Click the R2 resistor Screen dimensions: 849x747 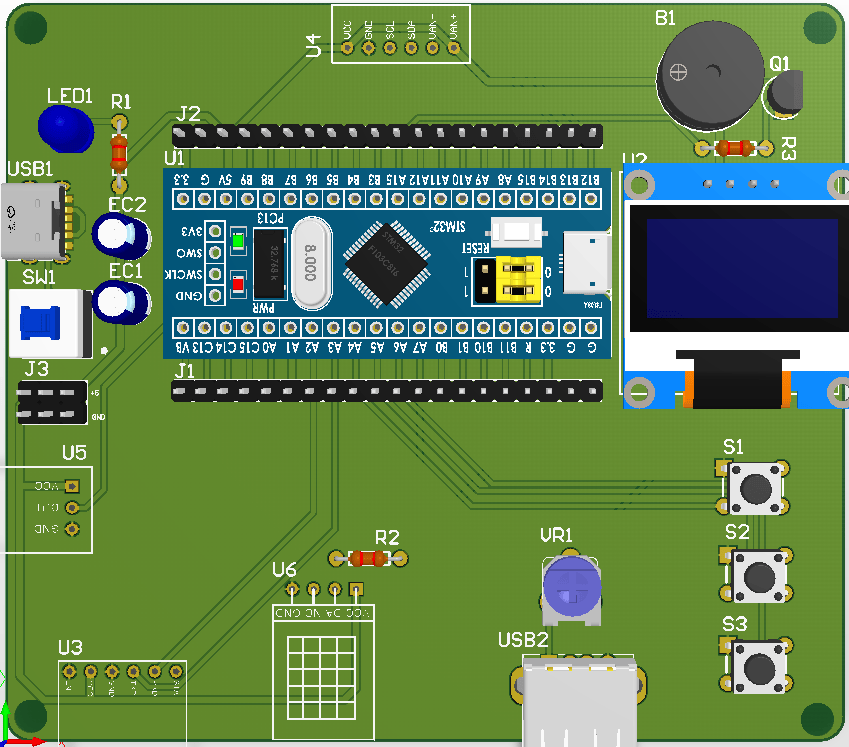point(368,558)
